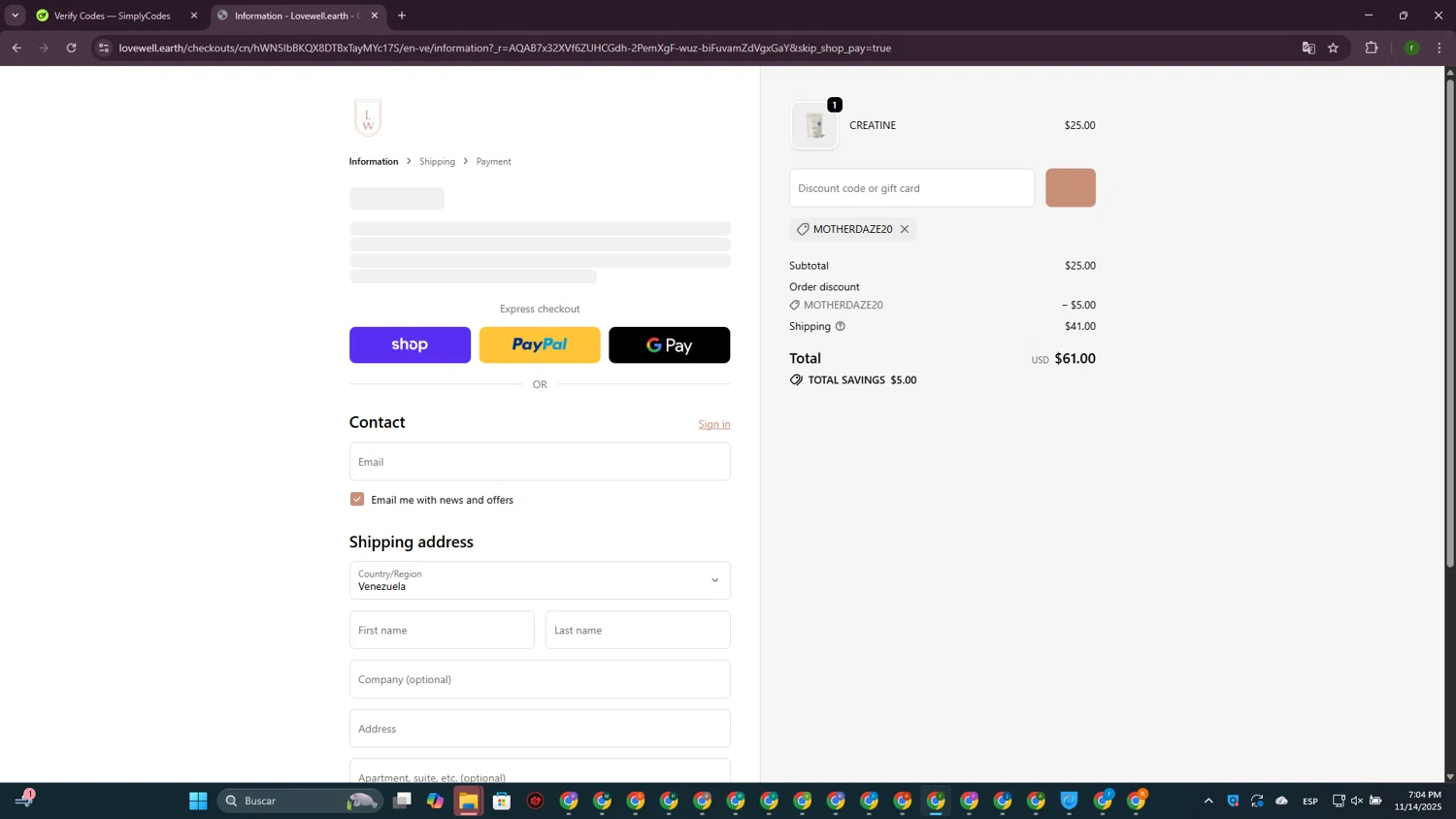1456x819 pixels.
Task: Open the Chrome three-dot menu
Action: tap(1439, 48)
